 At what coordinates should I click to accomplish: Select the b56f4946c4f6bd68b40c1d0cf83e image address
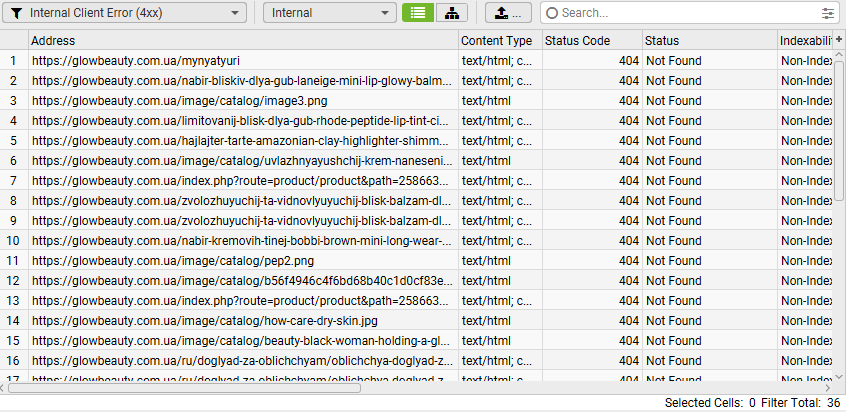pos(242,280)
